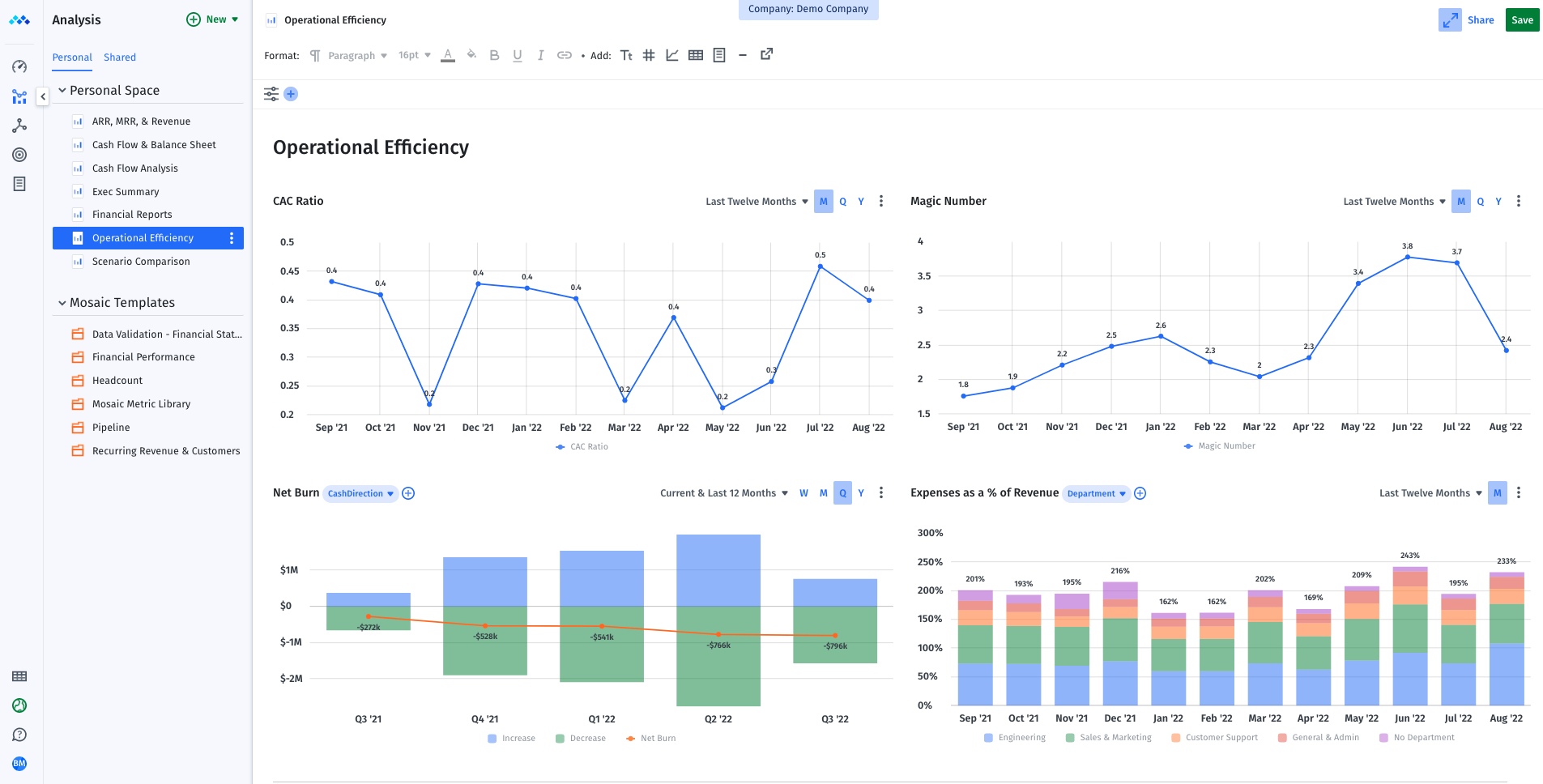Set the Net Burn chart to monthly (M)
The height and width of the screenshot is (784, 1543).
pyautogui.click(x=824, y=493)
